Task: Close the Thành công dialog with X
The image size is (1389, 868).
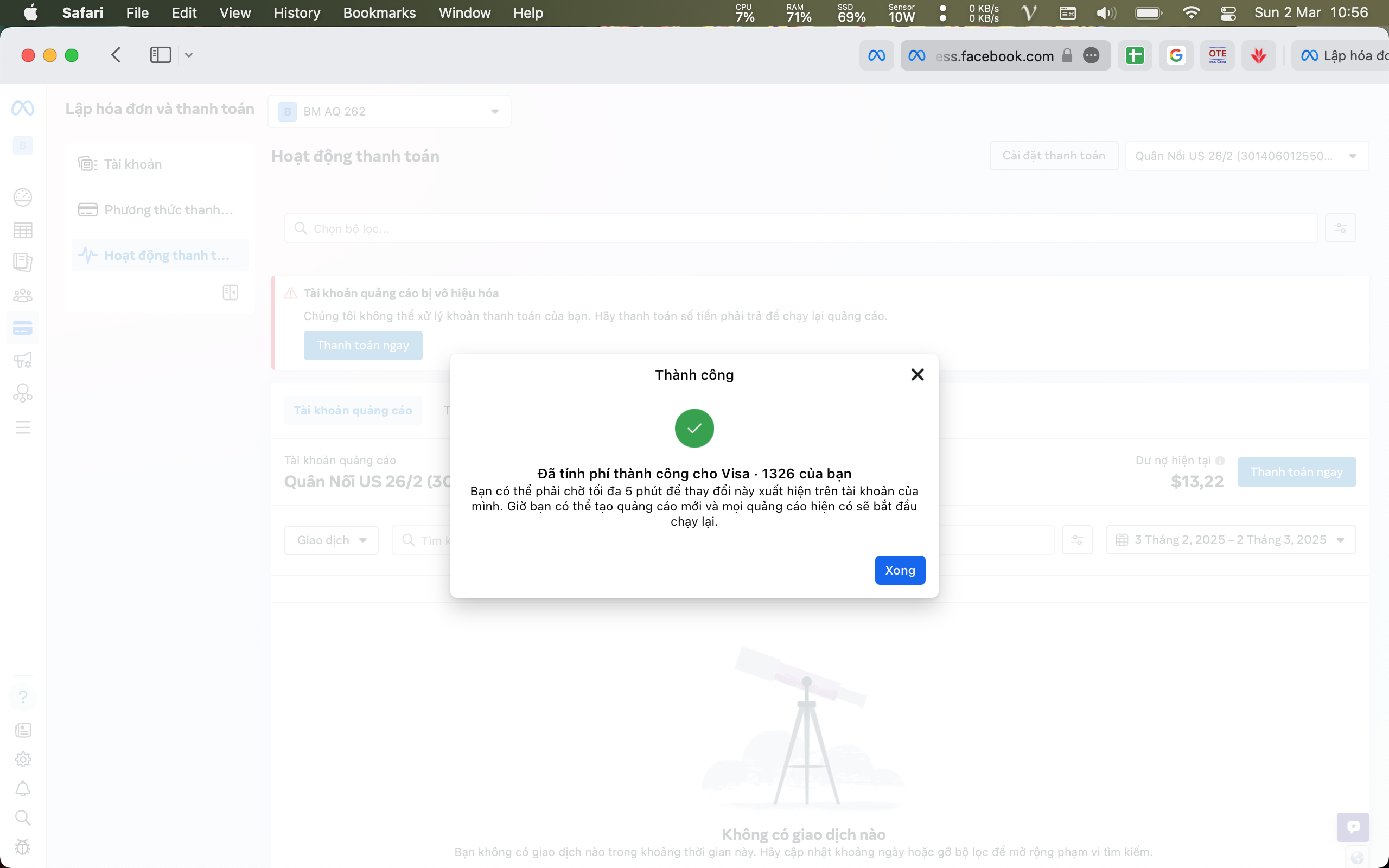Action: [917, 375]
